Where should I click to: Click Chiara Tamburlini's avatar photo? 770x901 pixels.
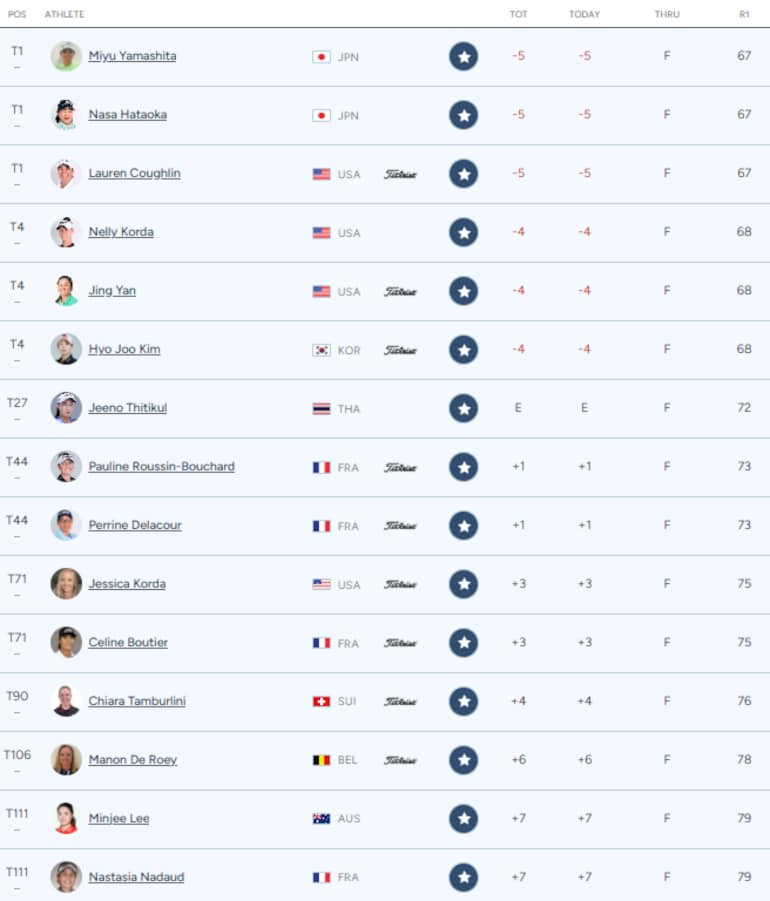click(x=66, y=701)
